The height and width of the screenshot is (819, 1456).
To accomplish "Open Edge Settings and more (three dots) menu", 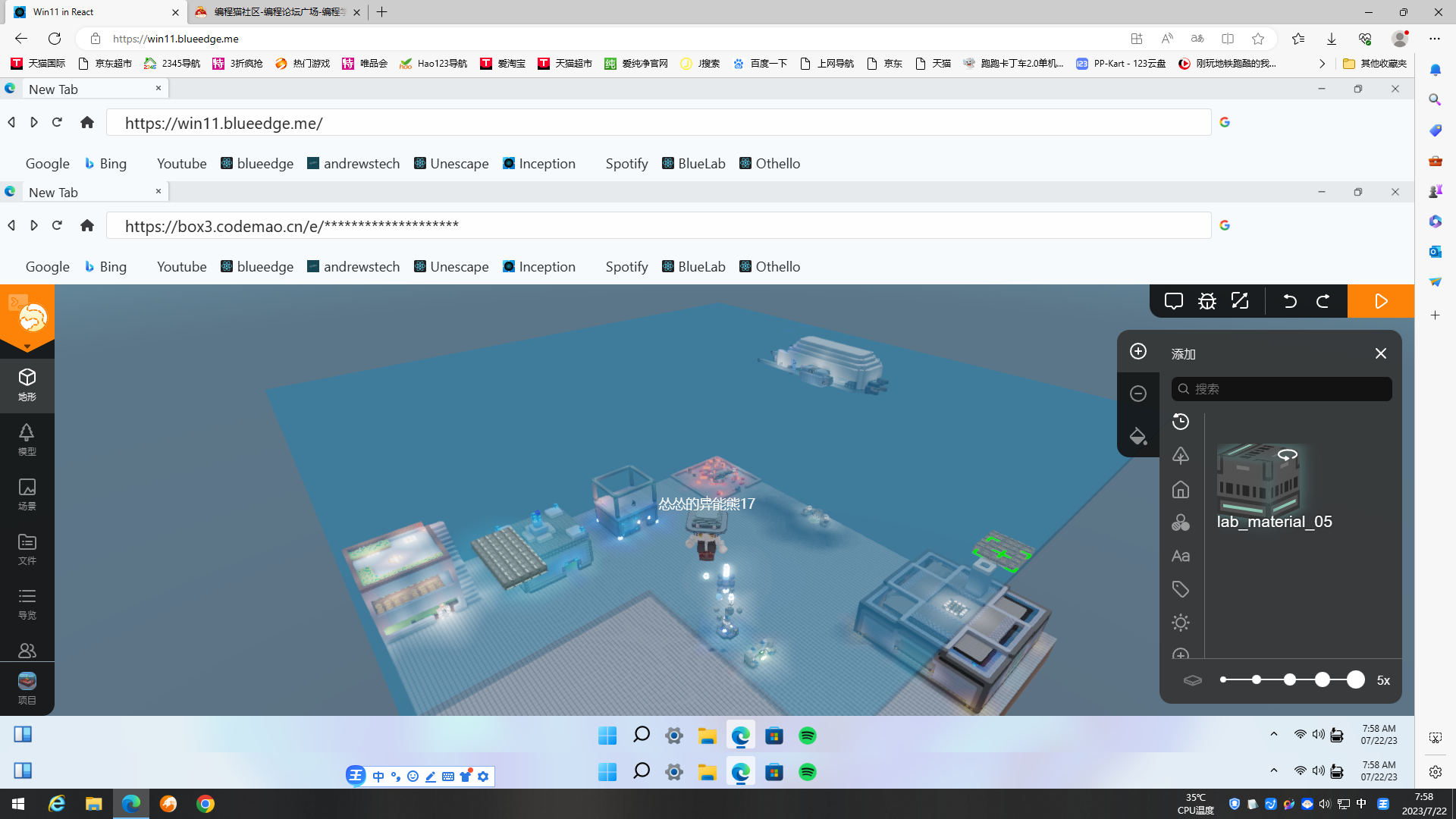I will point(1435,39).
